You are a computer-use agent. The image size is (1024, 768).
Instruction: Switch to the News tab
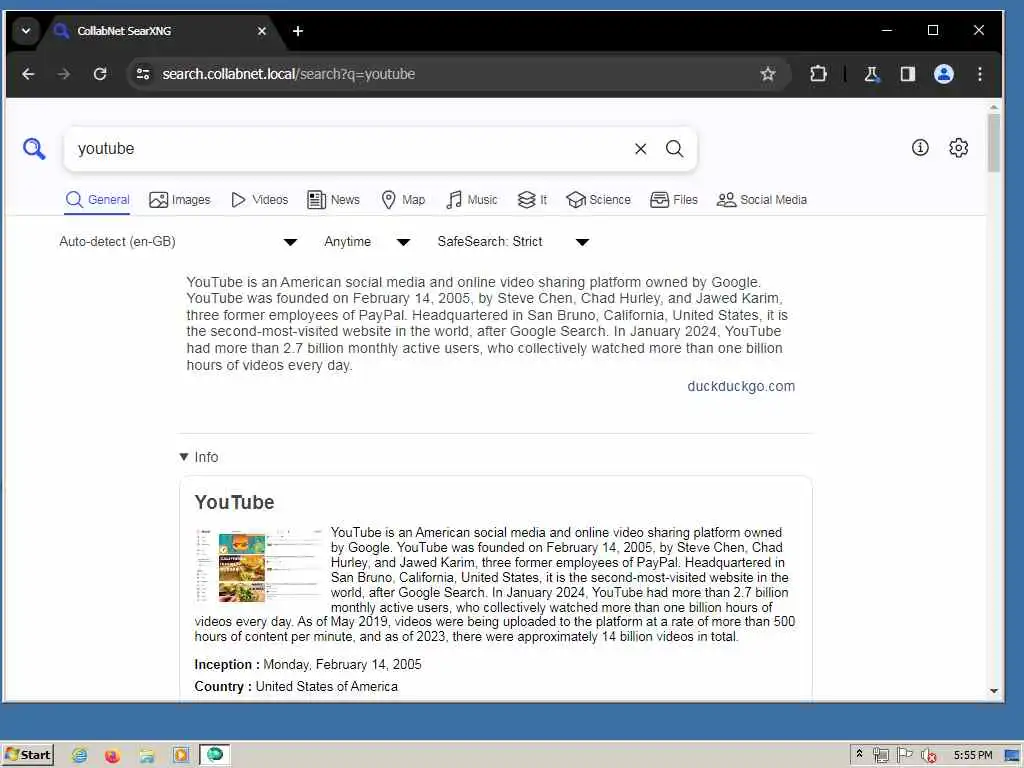(333, 200)
